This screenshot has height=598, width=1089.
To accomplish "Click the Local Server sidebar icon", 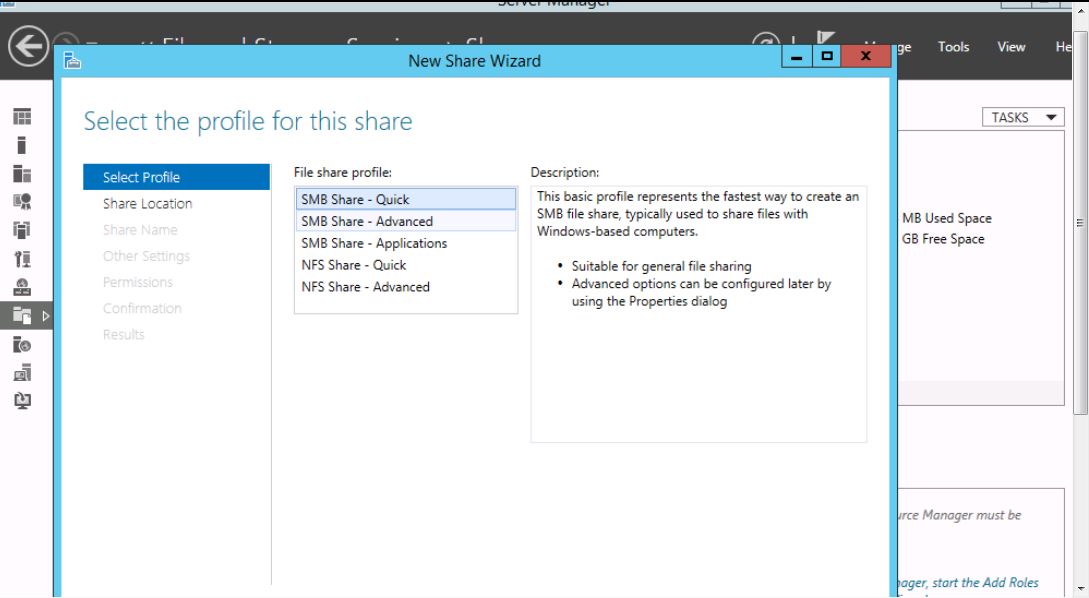I will pos(20,144).
